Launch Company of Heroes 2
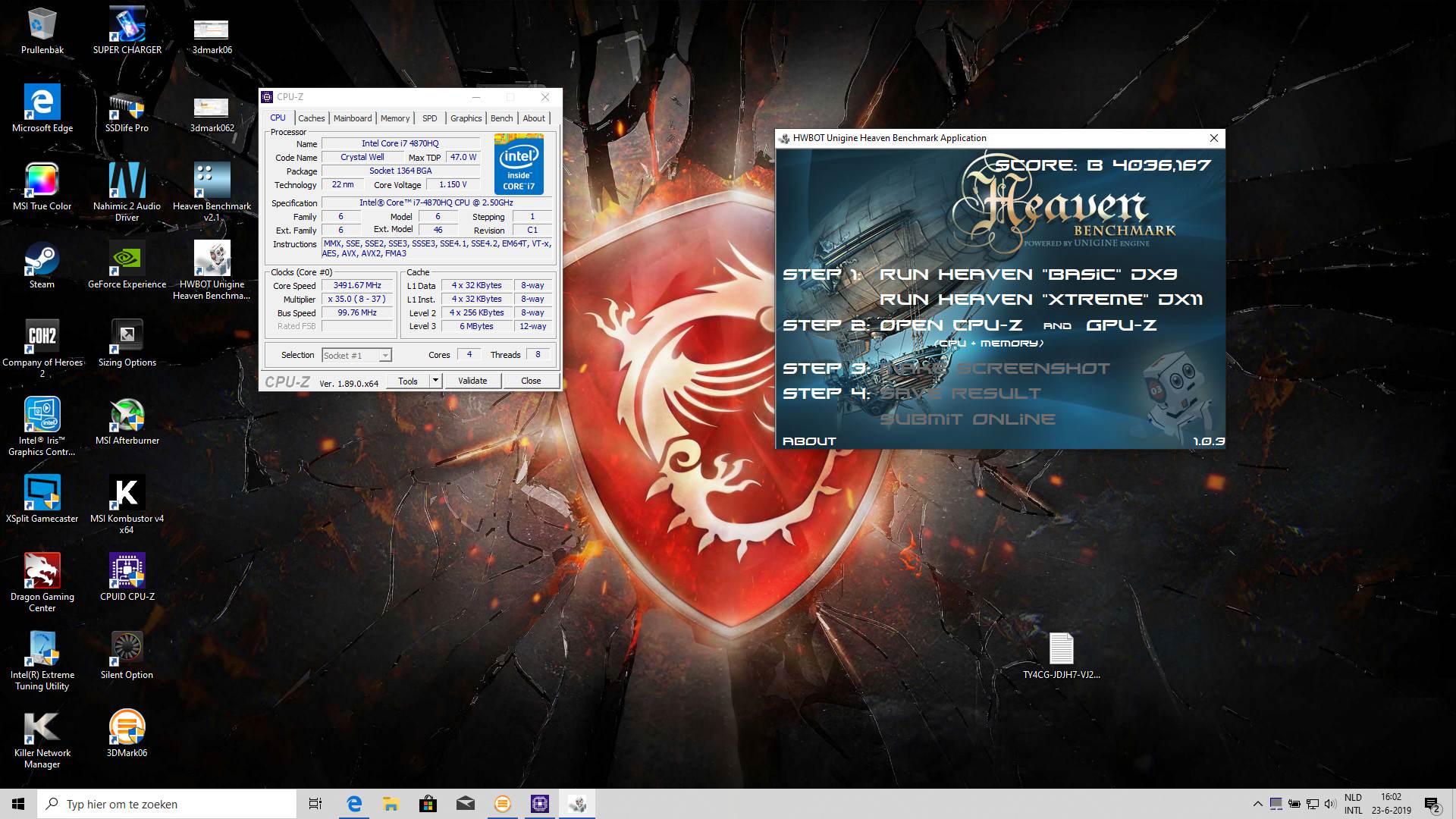 (42, 348)
